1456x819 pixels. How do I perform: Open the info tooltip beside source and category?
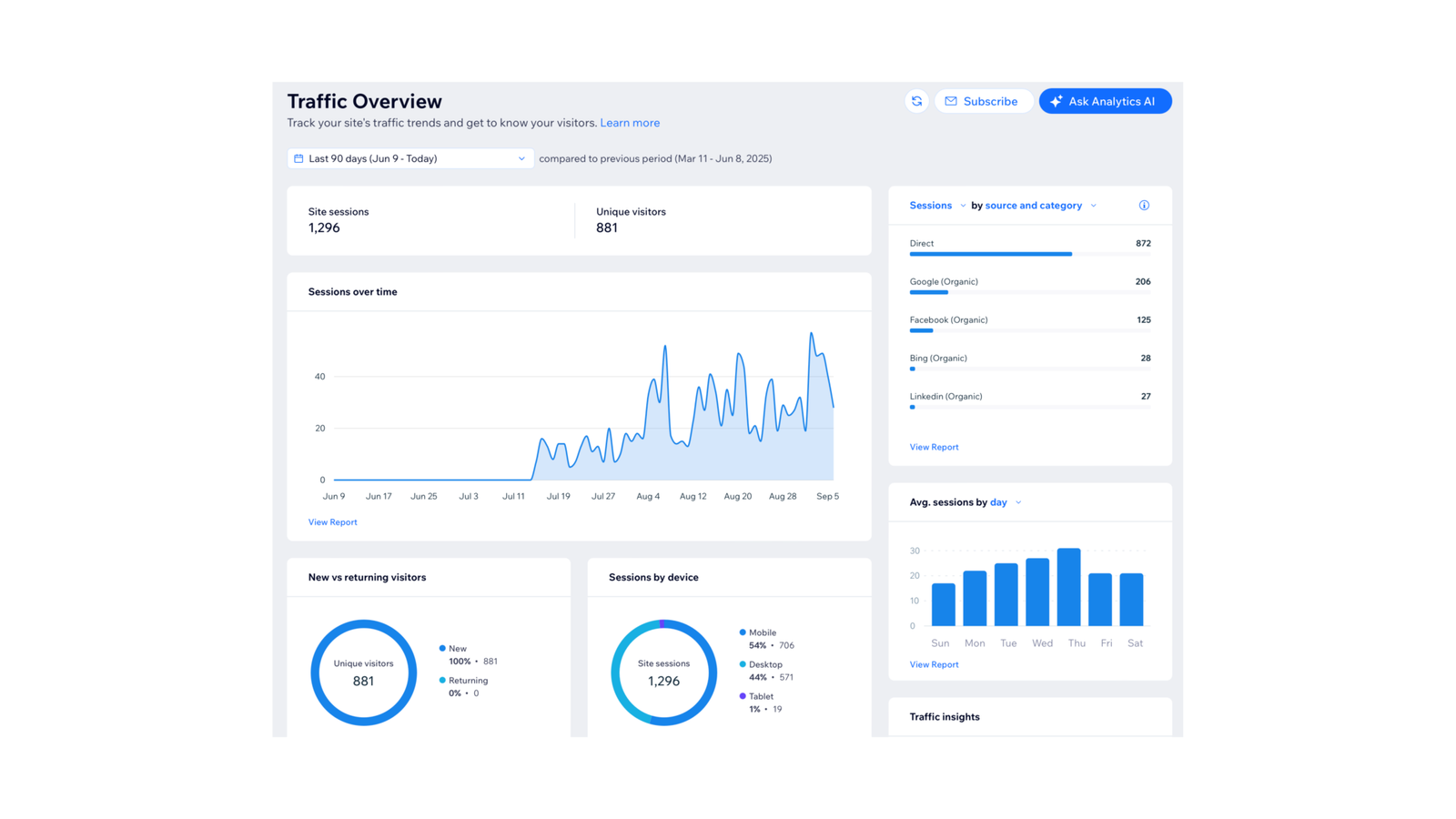pos(1144,205)
